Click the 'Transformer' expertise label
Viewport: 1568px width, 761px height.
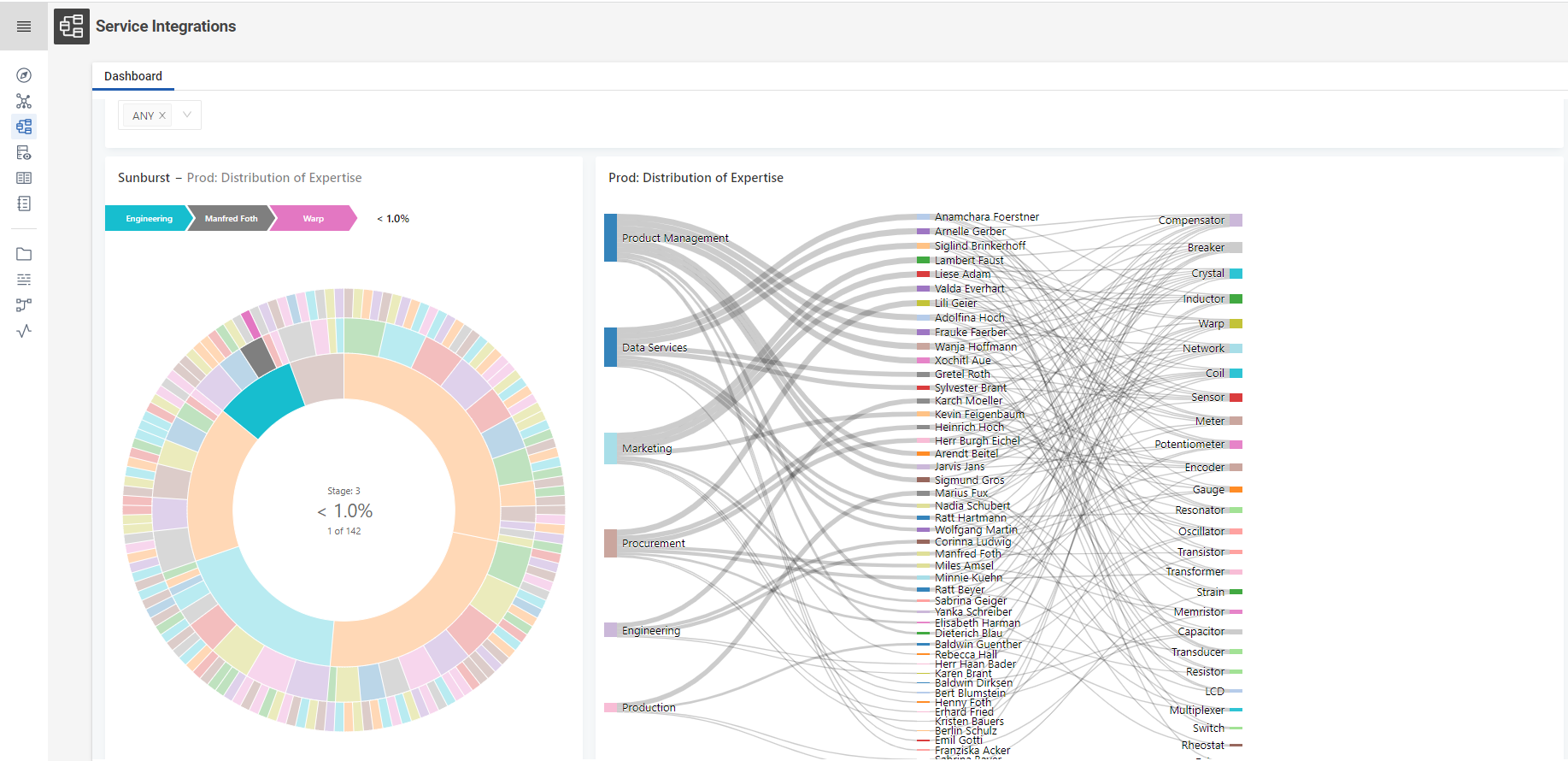point(1195,571)
